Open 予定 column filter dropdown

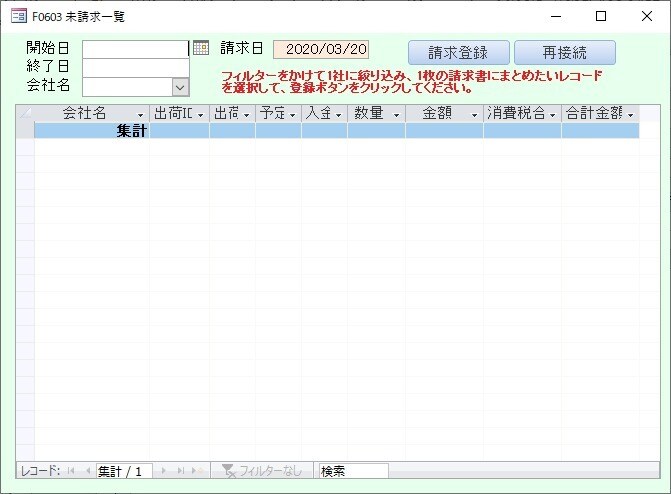tap(293, 115)
